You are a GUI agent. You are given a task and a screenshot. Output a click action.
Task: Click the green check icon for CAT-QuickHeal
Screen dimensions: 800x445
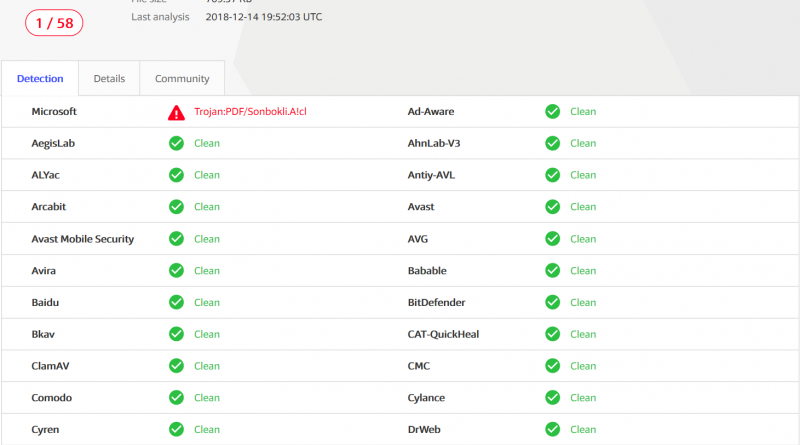[x=553, y=334]
